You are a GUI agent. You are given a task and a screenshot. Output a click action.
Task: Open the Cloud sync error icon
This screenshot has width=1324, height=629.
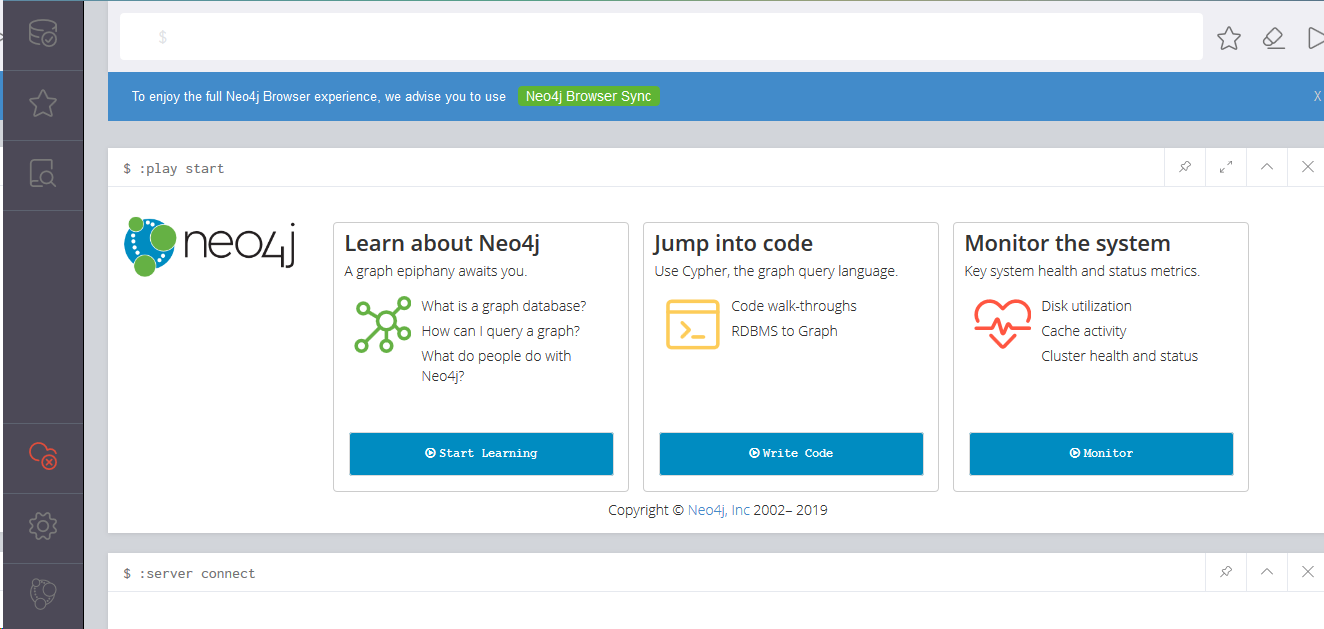(43, 457)
